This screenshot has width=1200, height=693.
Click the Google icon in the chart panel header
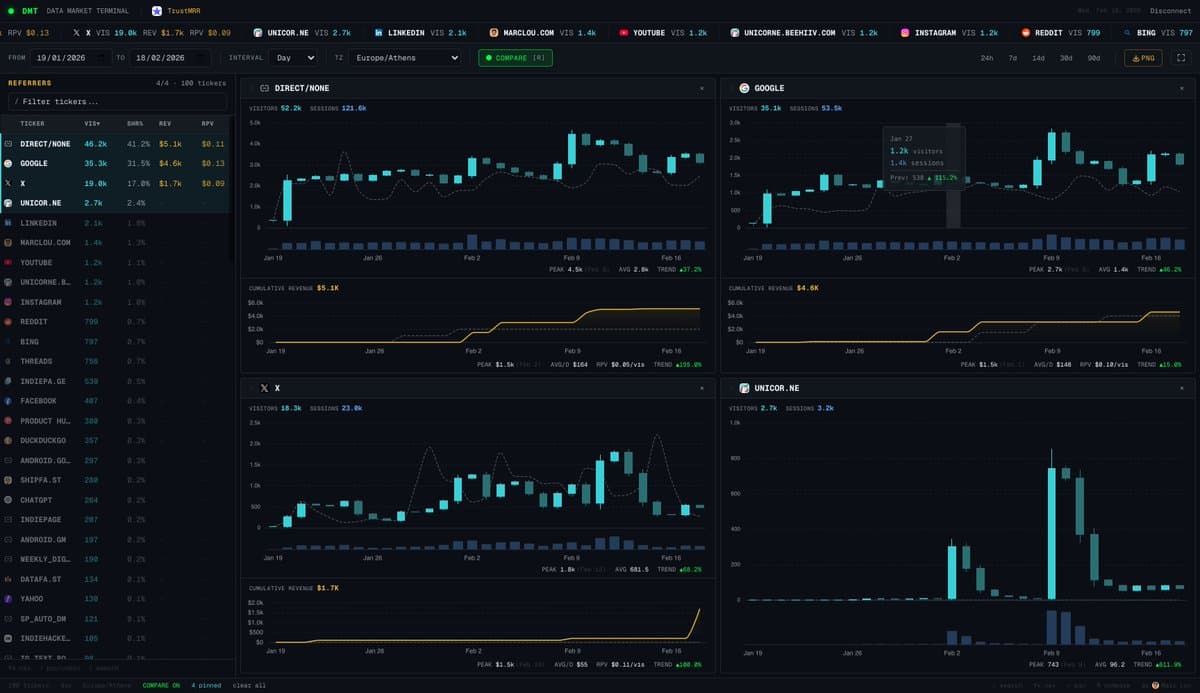[744, 88]
